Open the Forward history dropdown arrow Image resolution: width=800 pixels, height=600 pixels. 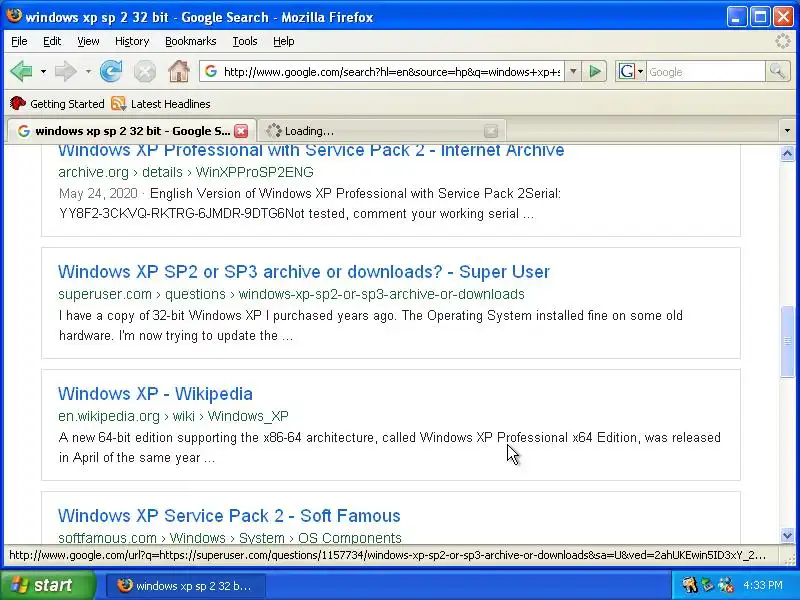pyautogui.click(x=88, y=72)
